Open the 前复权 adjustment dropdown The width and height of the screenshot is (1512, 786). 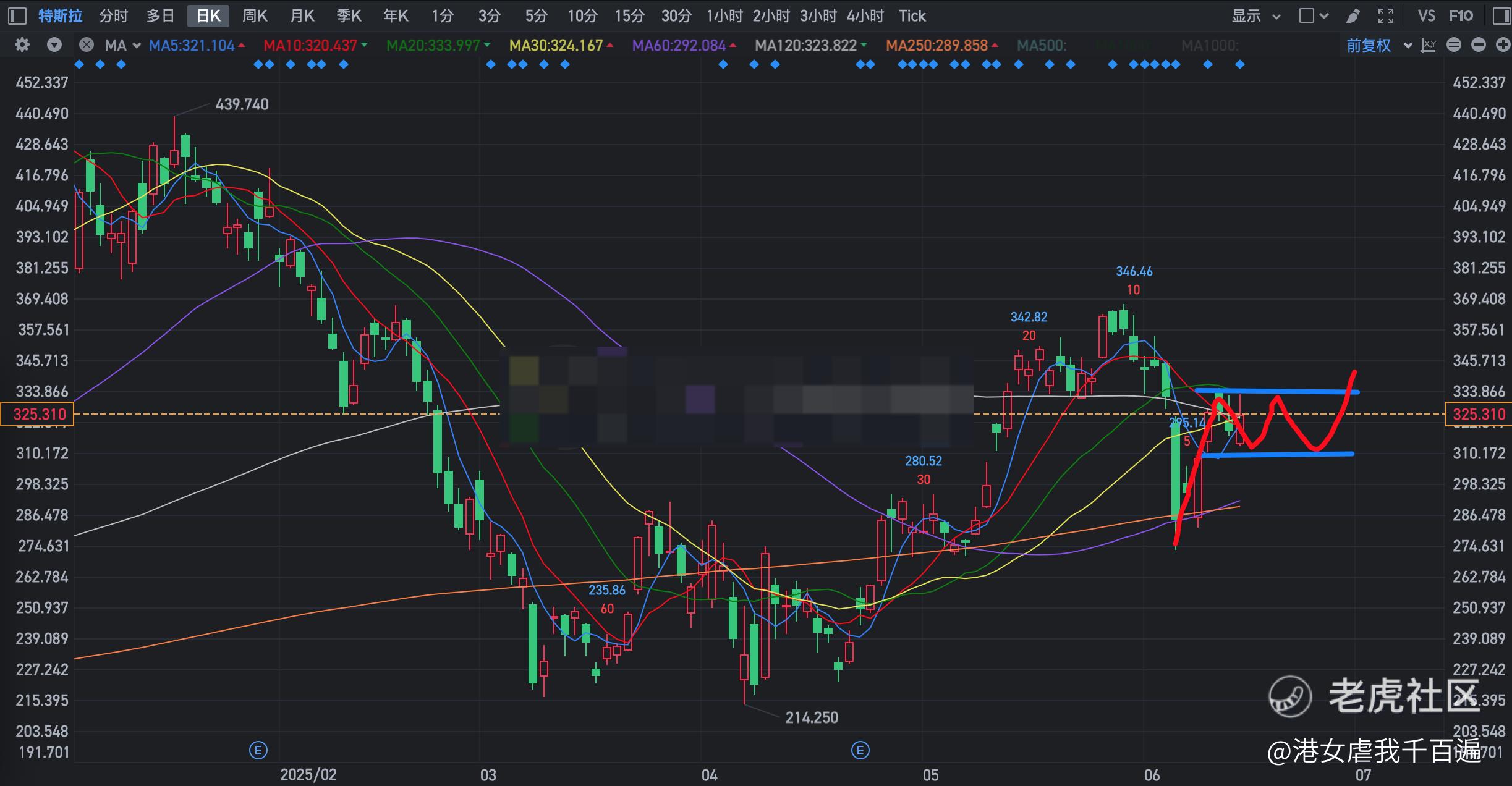click(1378, 45)
